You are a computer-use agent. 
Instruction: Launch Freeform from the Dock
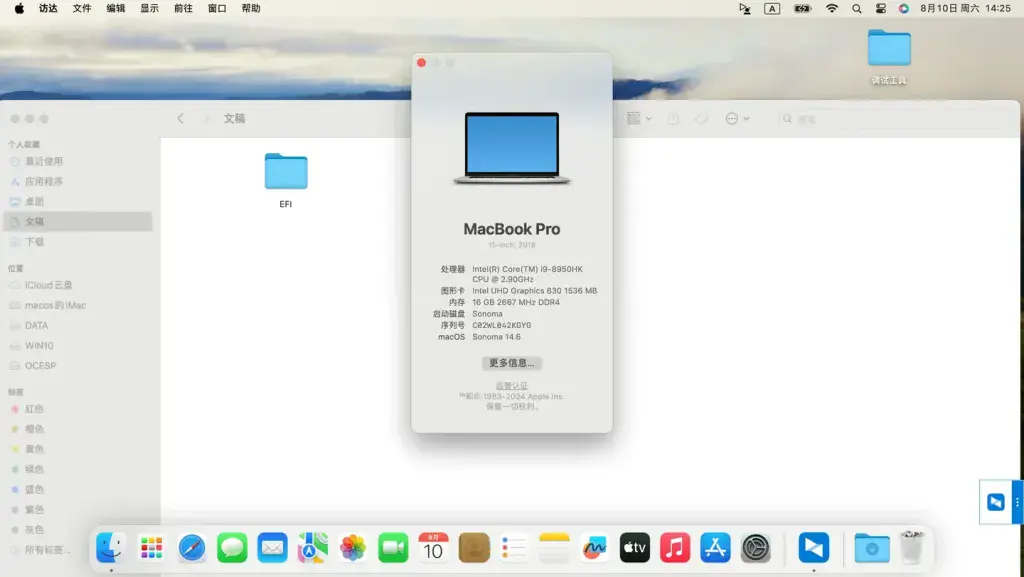pyautogui.click(x=594, y=547)
